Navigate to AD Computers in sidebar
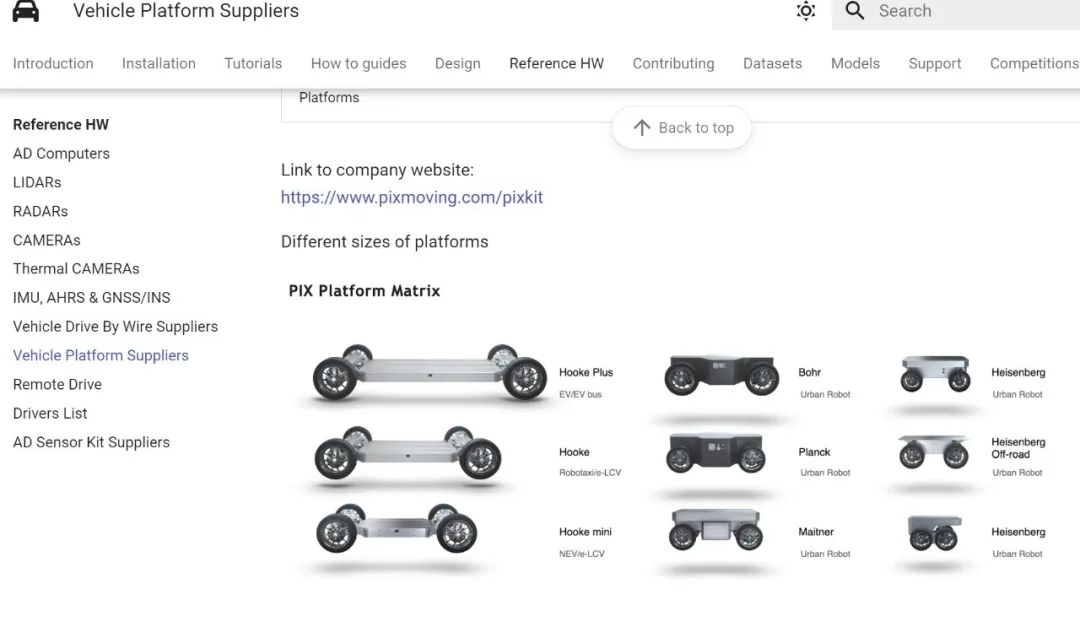1080x622 pixels. click(61, 153)
